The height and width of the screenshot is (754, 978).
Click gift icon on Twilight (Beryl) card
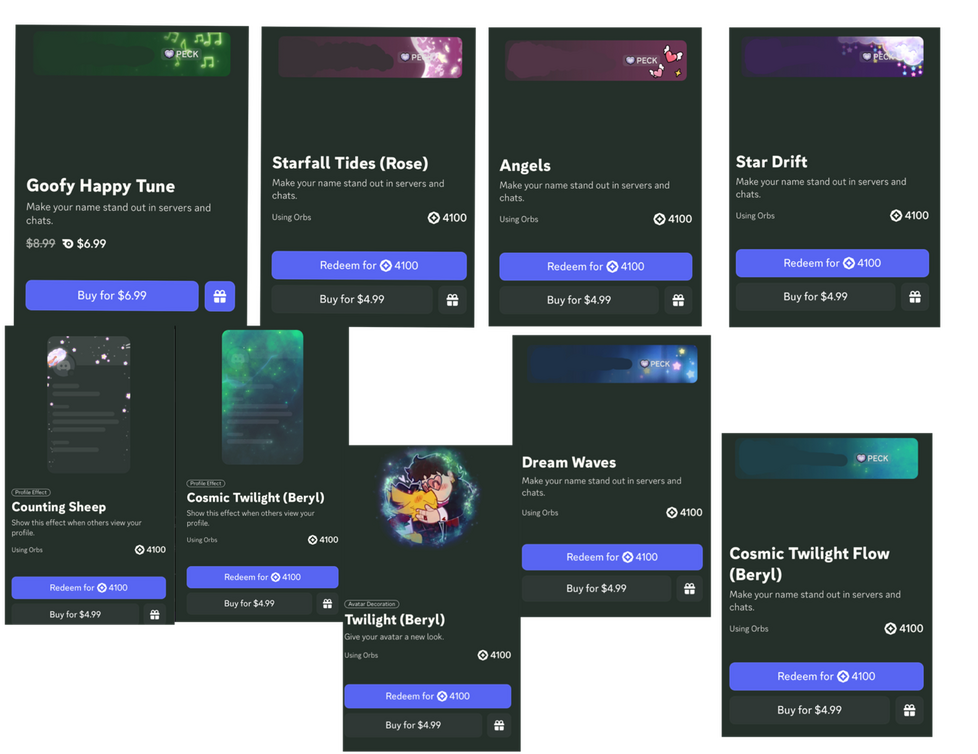click(x=499, y=725)
